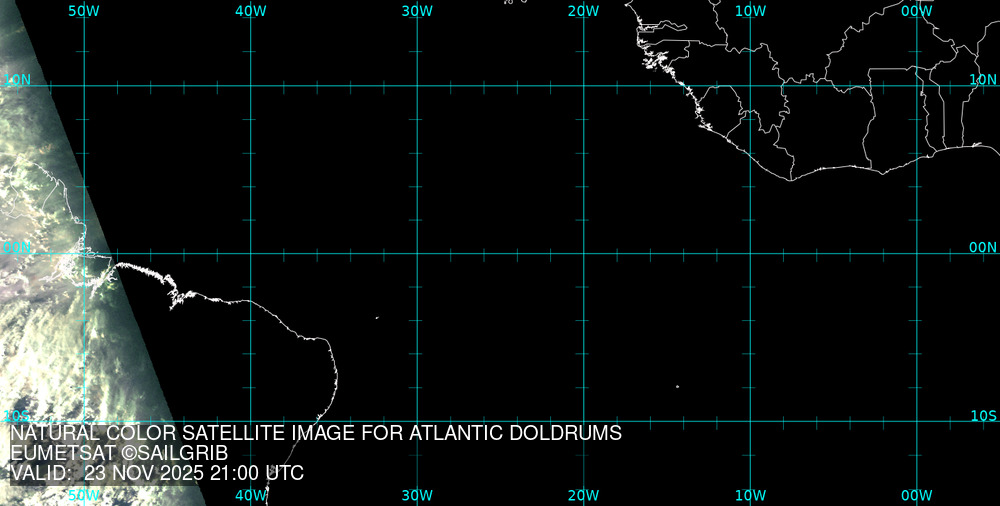Click the 20W longitude label on bottom axis
The image size is (1000, 506).
pos(583,495)
